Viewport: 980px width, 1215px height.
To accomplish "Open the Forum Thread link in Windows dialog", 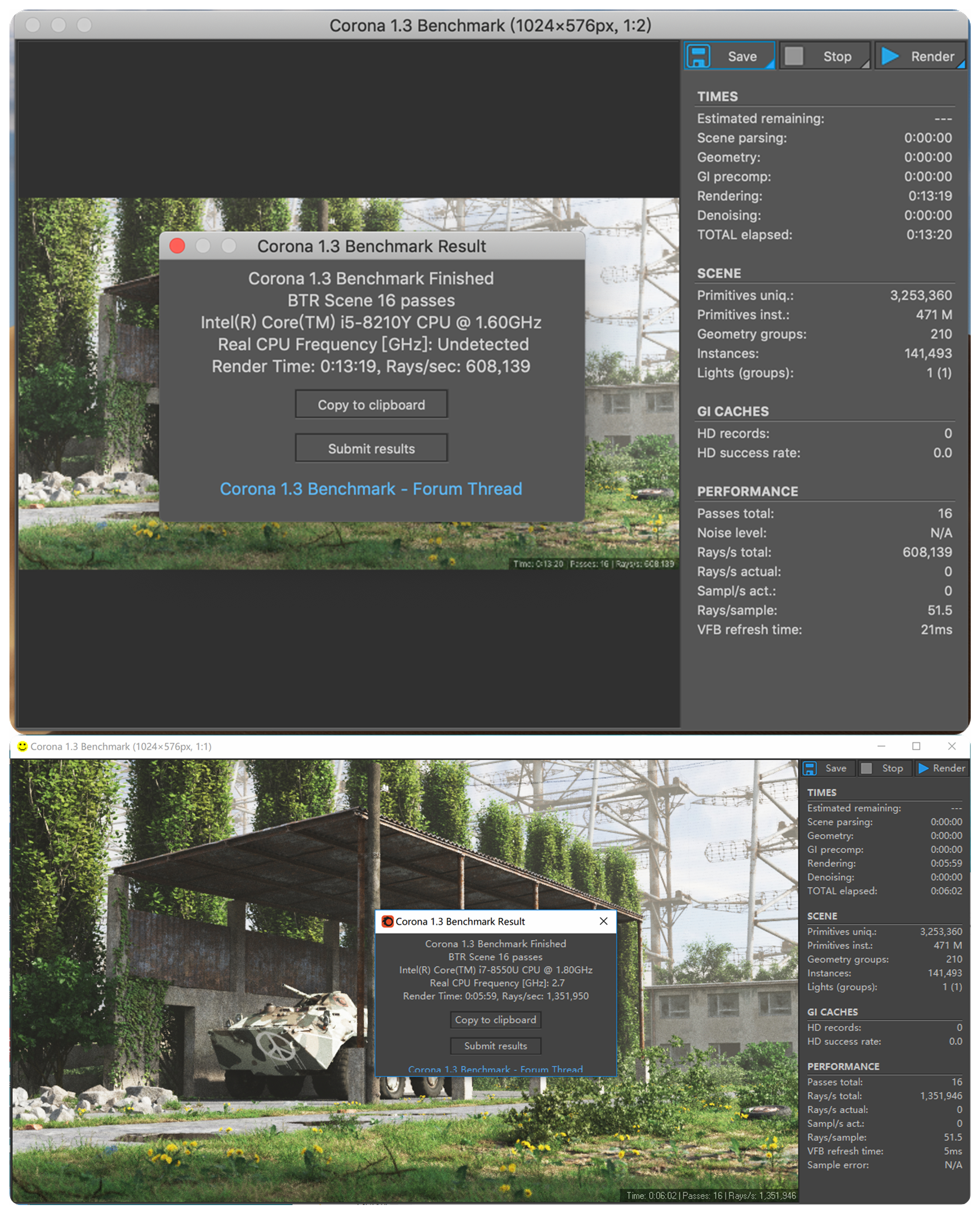I will pyautogui.click(x=495, y=1069).
